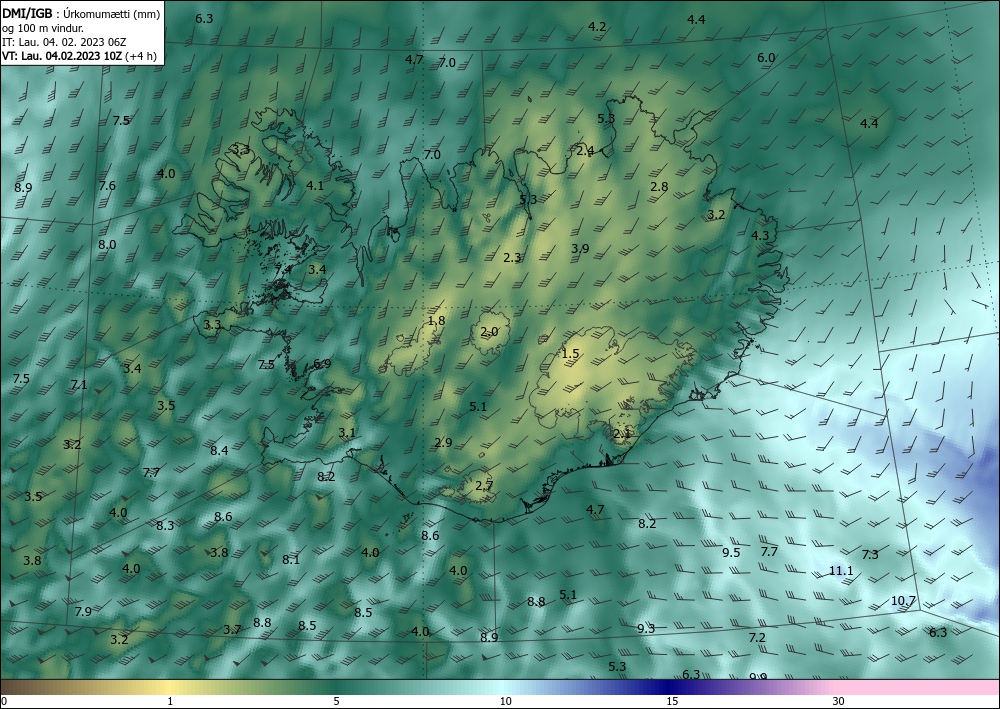Click the map value 3.9 in the northern interior
This screenshot has height=709, width=1000.
[x=580, y=249]
